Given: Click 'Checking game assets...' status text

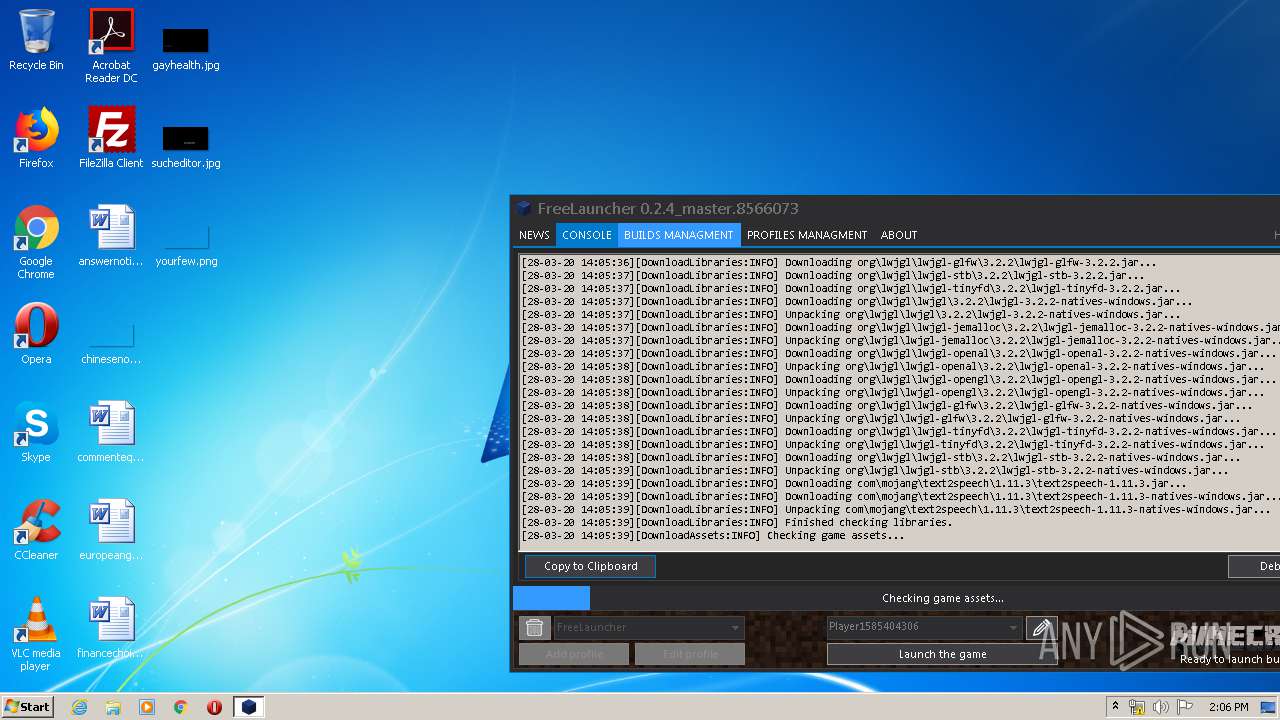Looking at the screenshot, I should [943, 598].
